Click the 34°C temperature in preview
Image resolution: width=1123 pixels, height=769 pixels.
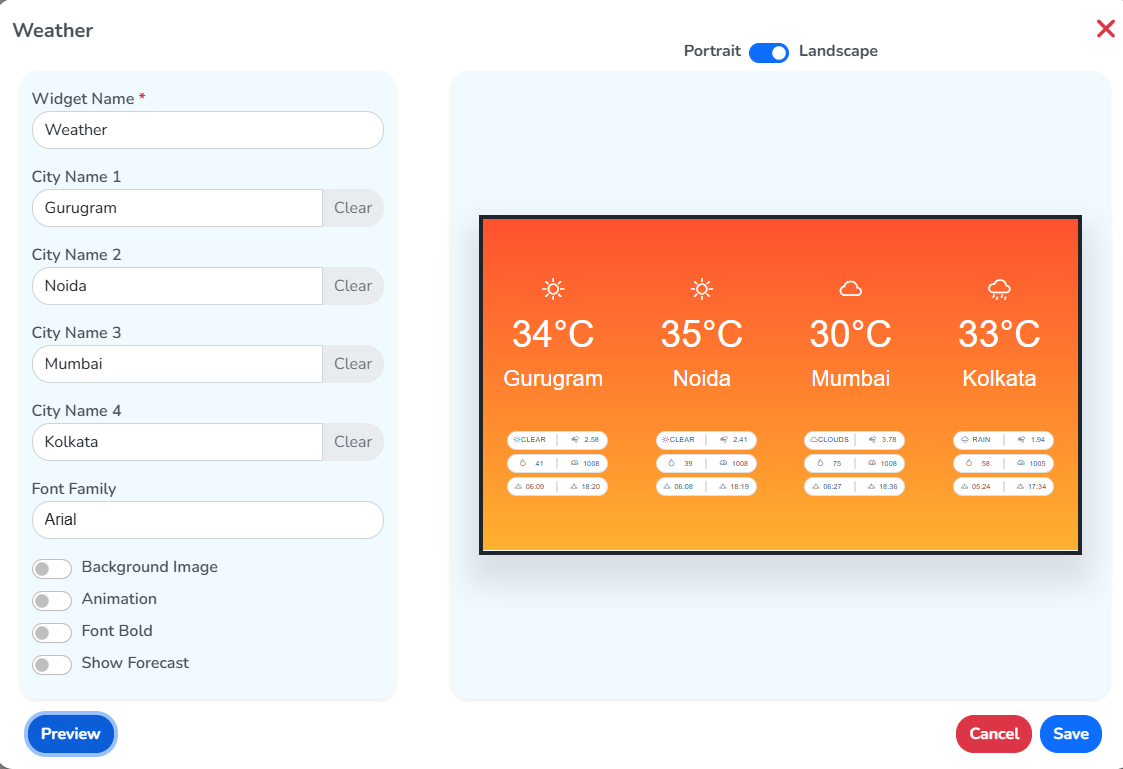tap(553, 334)
